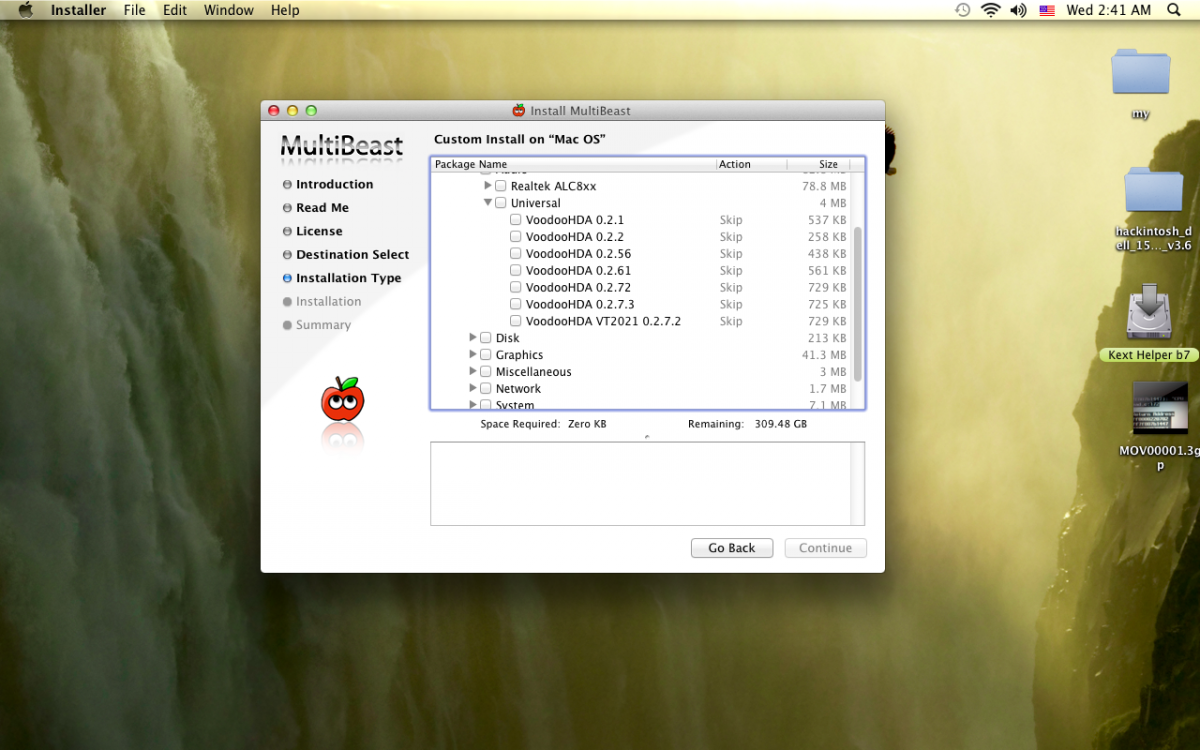Expand the Realtek ALC8xx group
Image resolution: width=1200 pixels, height=750 pixels.
488,185
